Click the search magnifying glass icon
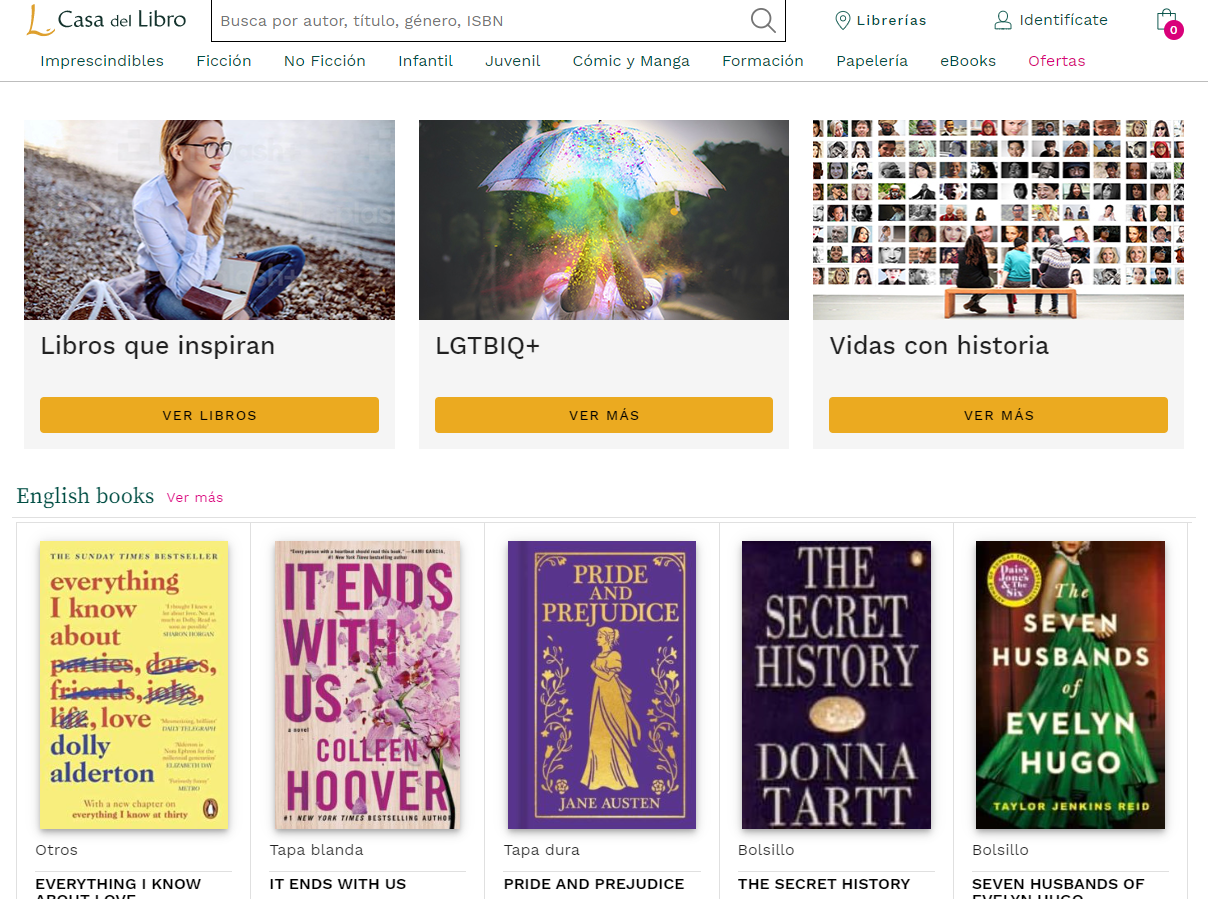 point(763,20)
